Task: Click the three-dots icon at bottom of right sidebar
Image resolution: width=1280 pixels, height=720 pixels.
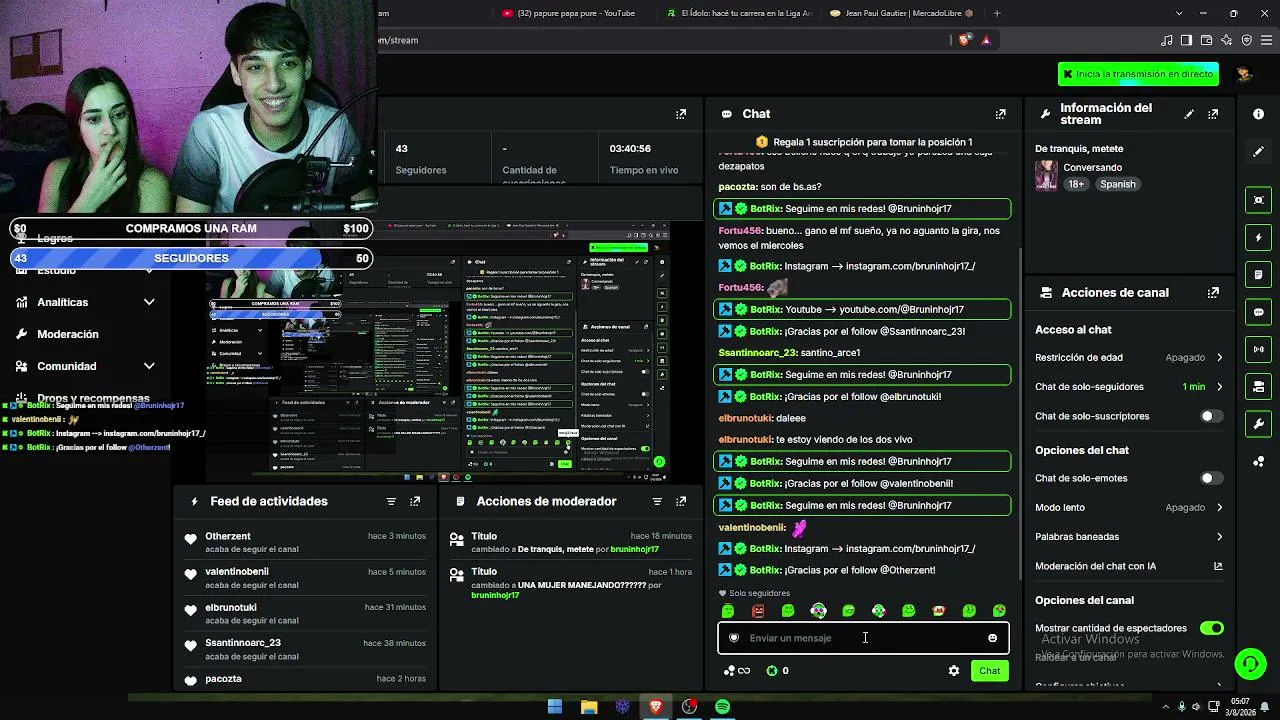Action: tap(1258, 461)
